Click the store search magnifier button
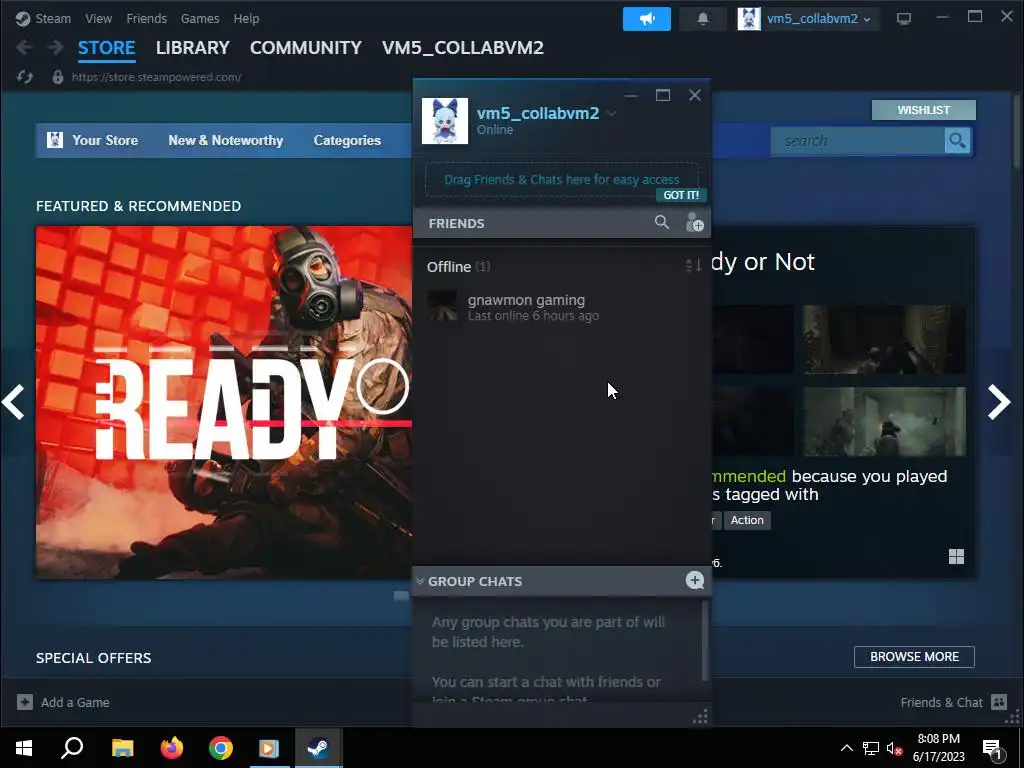The image size is (1024, 768). (x=957, y=140)
